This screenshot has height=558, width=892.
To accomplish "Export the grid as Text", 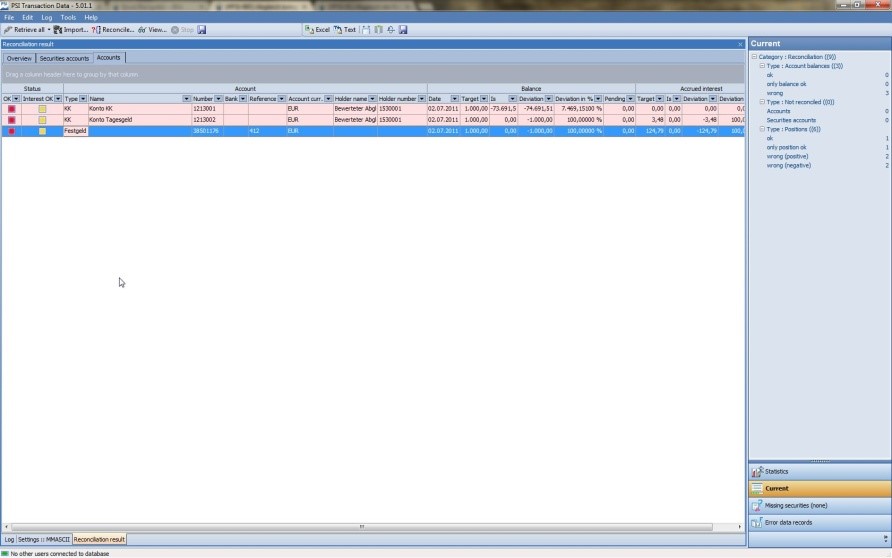I will [x=345, y=30].
